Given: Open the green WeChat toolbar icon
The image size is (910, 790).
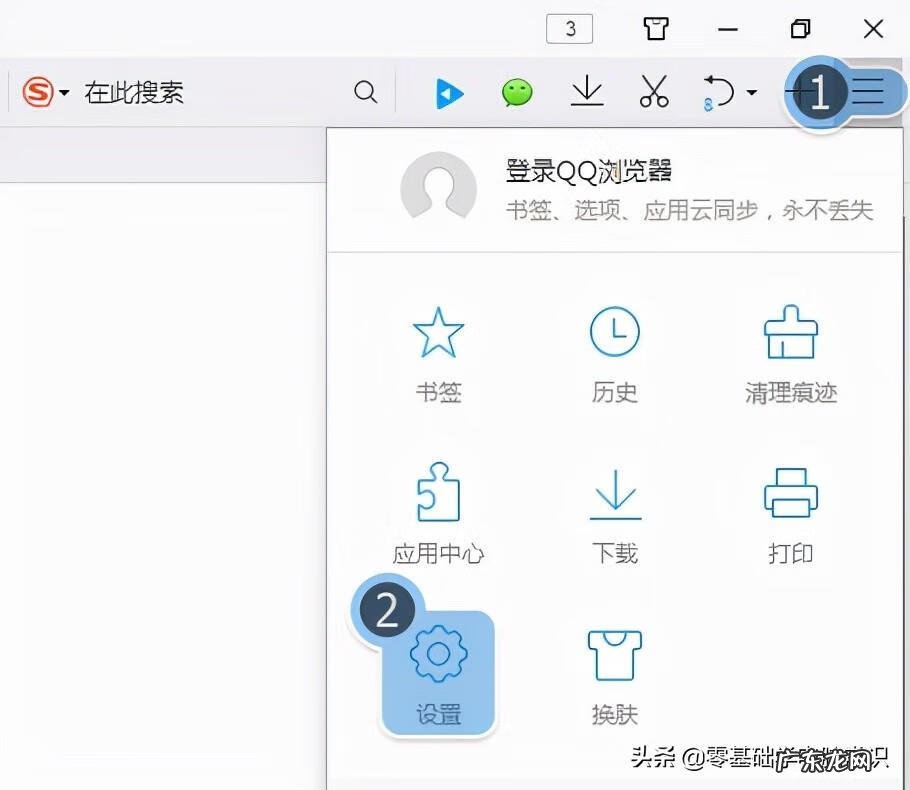Looking at the screenshot, I should (x=517, y=93).
